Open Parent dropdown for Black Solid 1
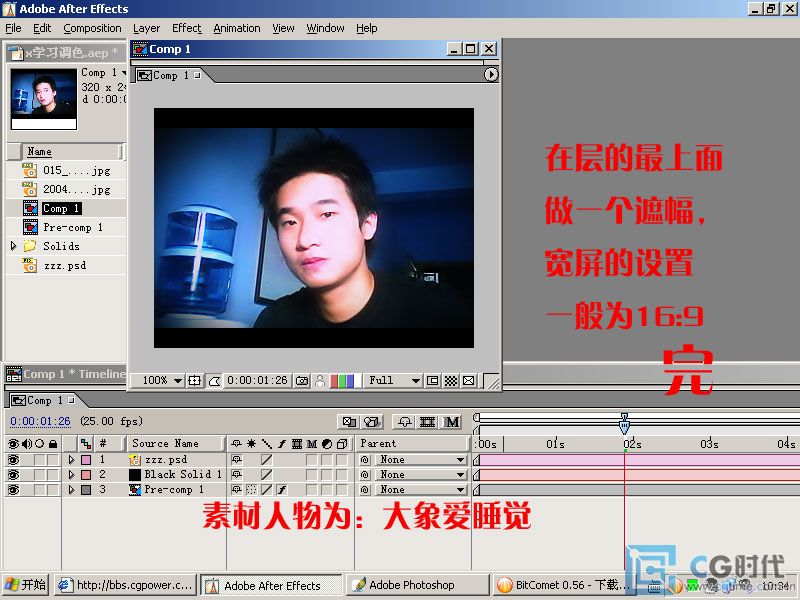The image size is (800, 600). [420, 474]
